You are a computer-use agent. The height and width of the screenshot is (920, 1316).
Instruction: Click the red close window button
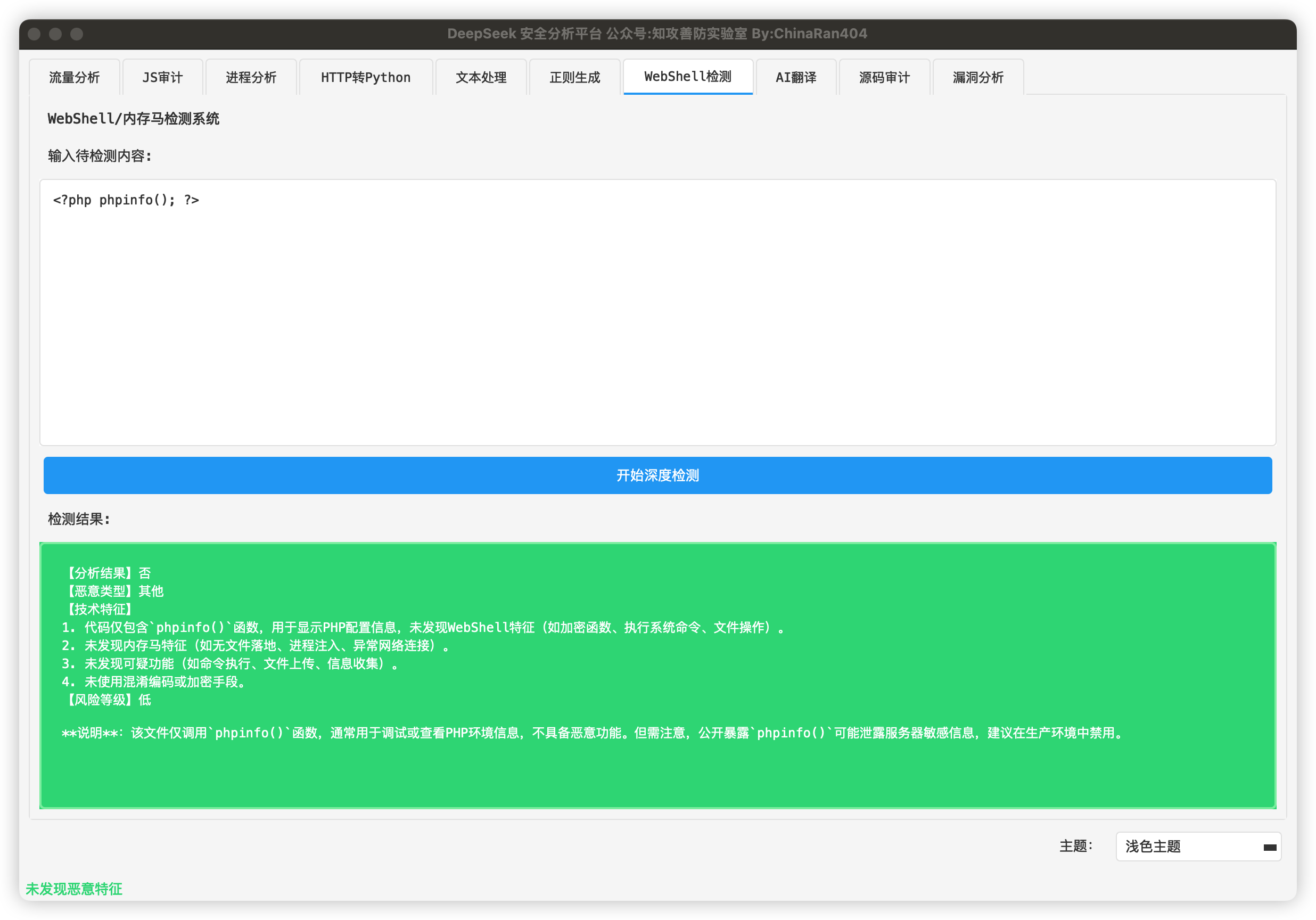tap(35, 34)
